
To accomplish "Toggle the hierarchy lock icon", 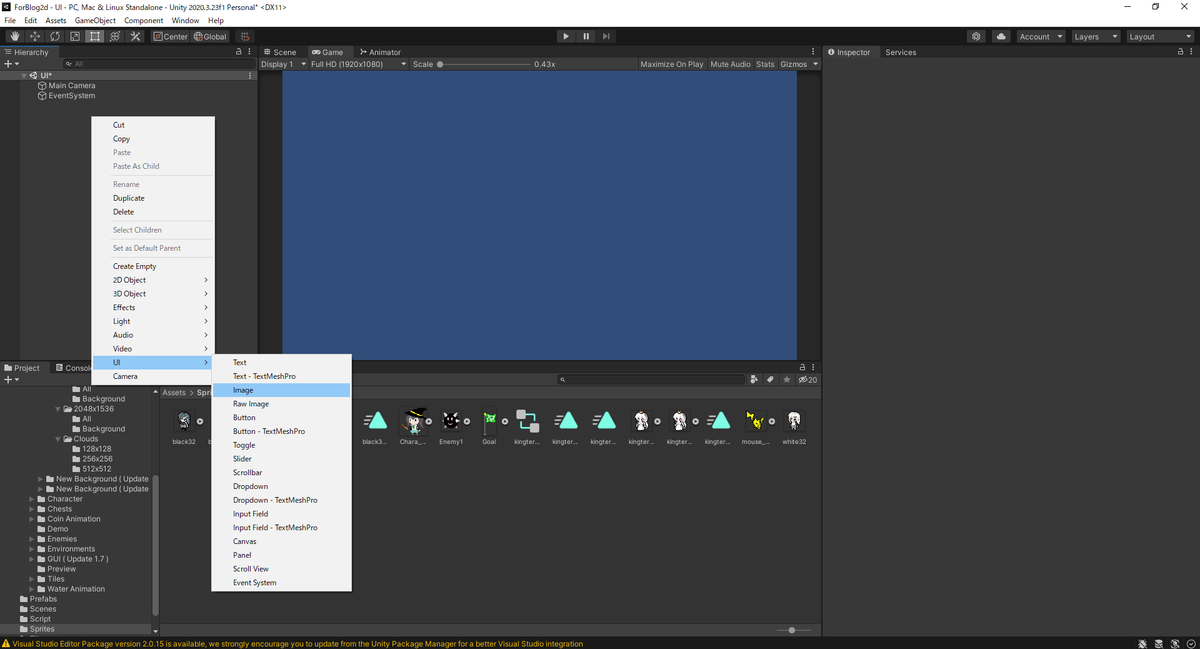I will [x=238, y=51].
